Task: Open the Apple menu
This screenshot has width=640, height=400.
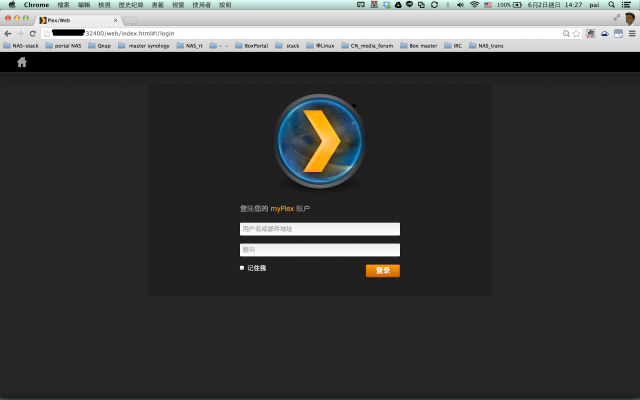Action: [12, 5]
